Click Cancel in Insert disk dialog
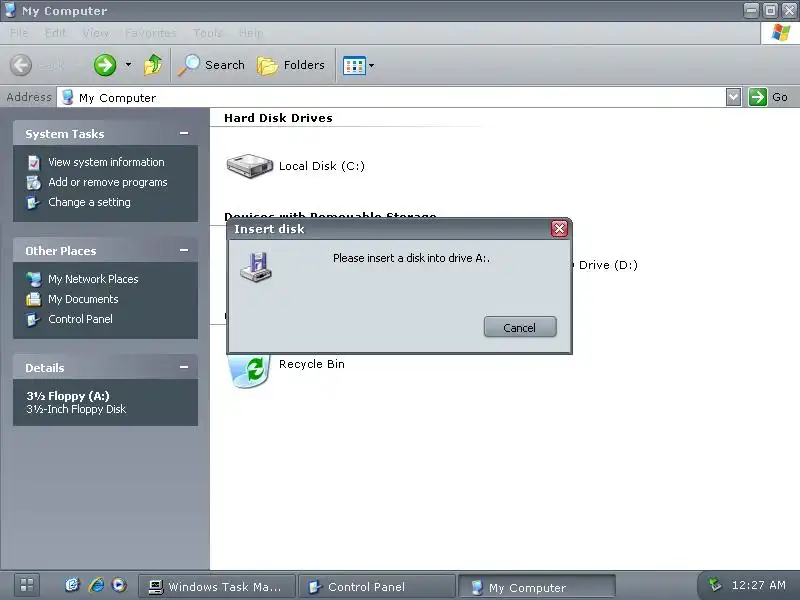Image resolution: width=800 pixels, height=600 pixels. (x=520, y=327)
